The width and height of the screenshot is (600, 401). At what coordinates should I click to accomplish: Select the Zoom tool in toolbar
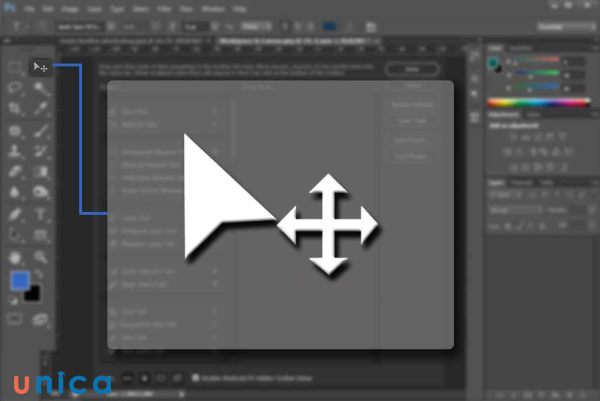tap(41, 257)
